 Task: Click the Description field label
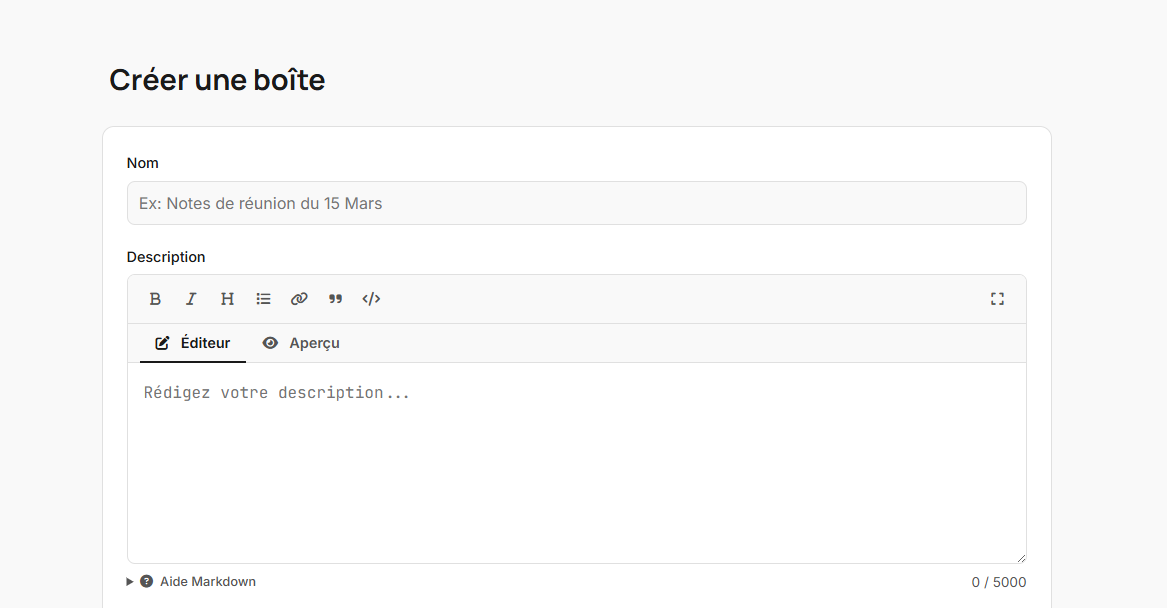point(166,257)
